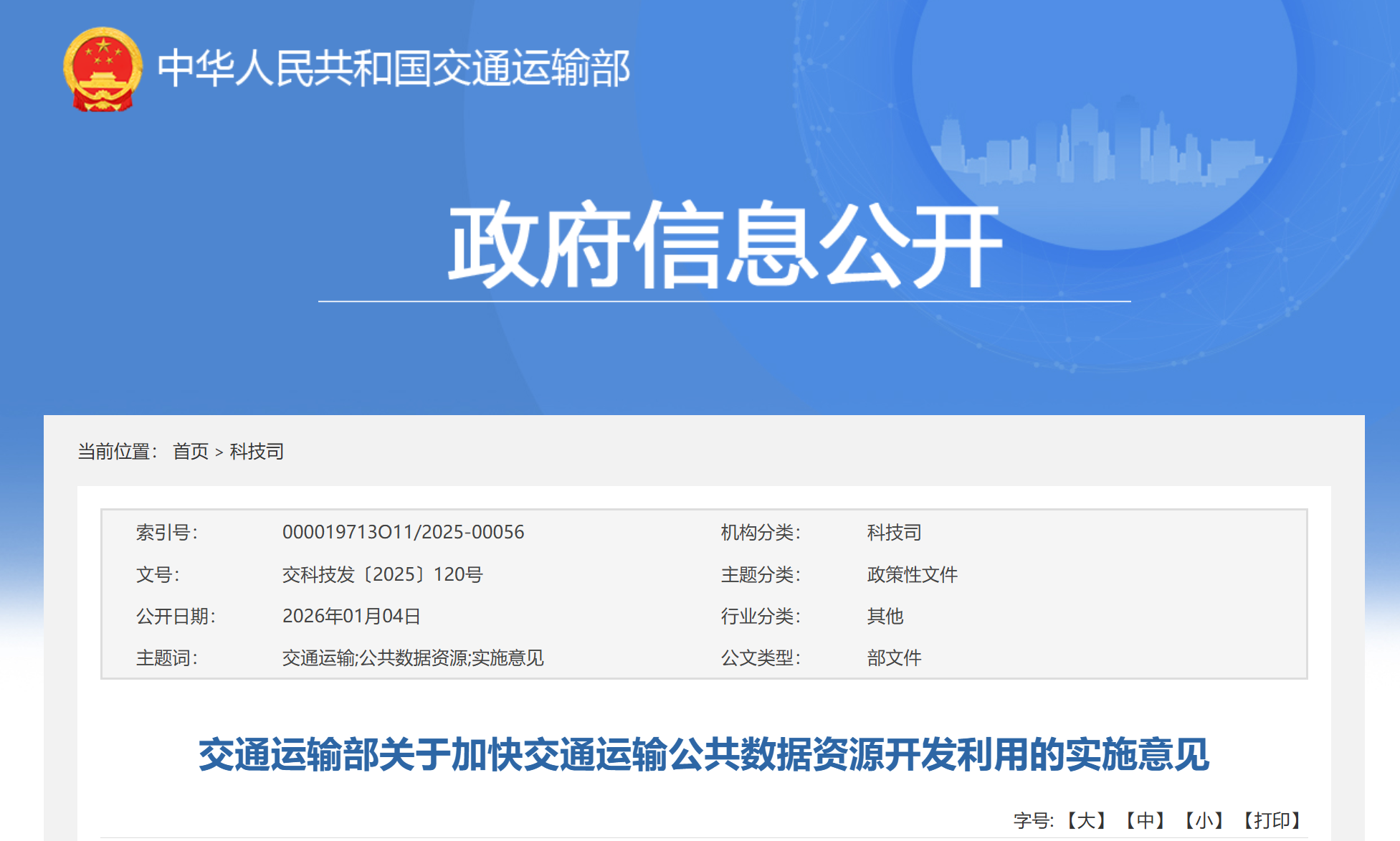Click the national emblem logo icon

(x=103, y=70)
